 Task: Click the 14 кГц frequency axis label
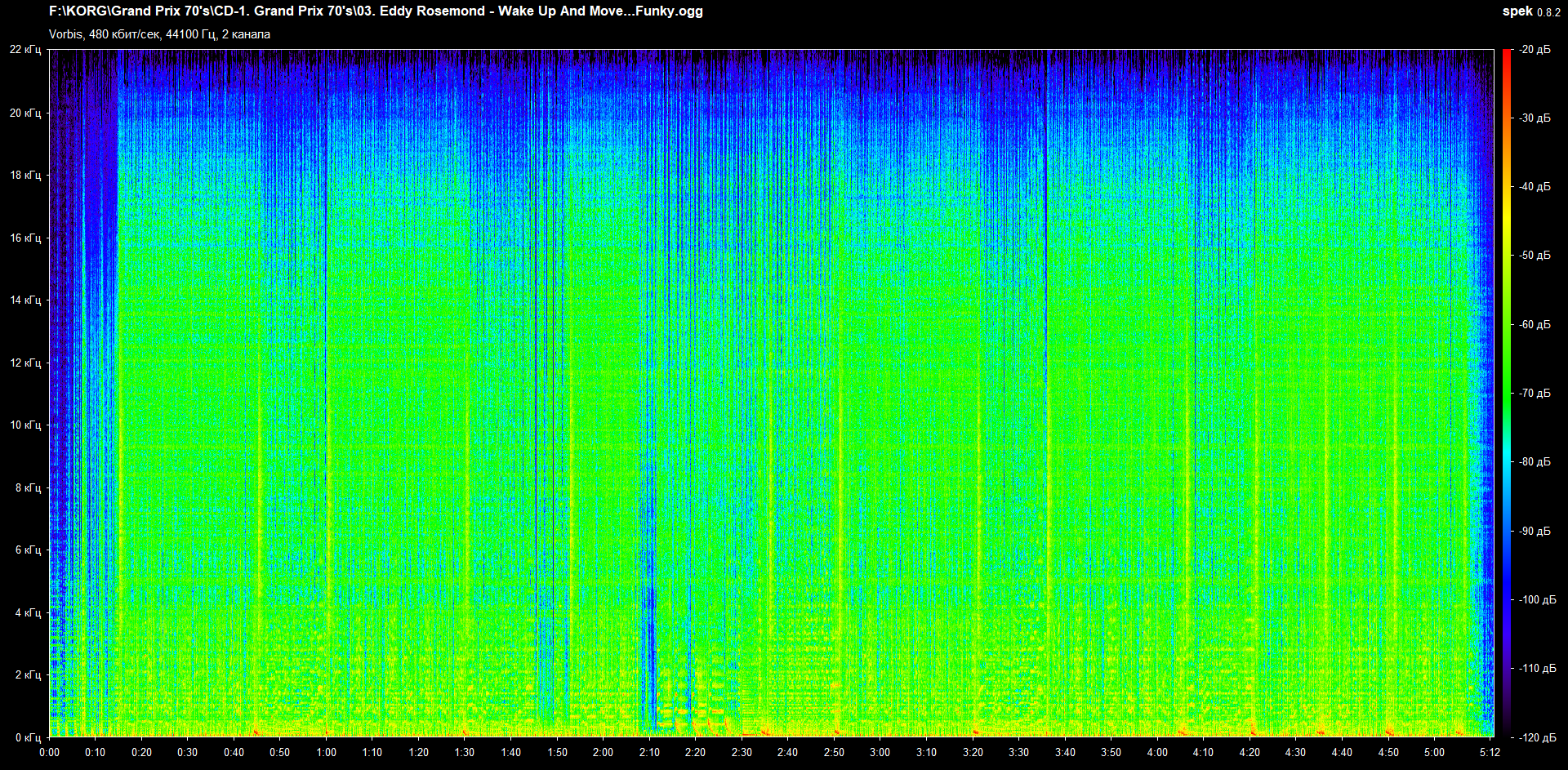[x=25, y=300]
